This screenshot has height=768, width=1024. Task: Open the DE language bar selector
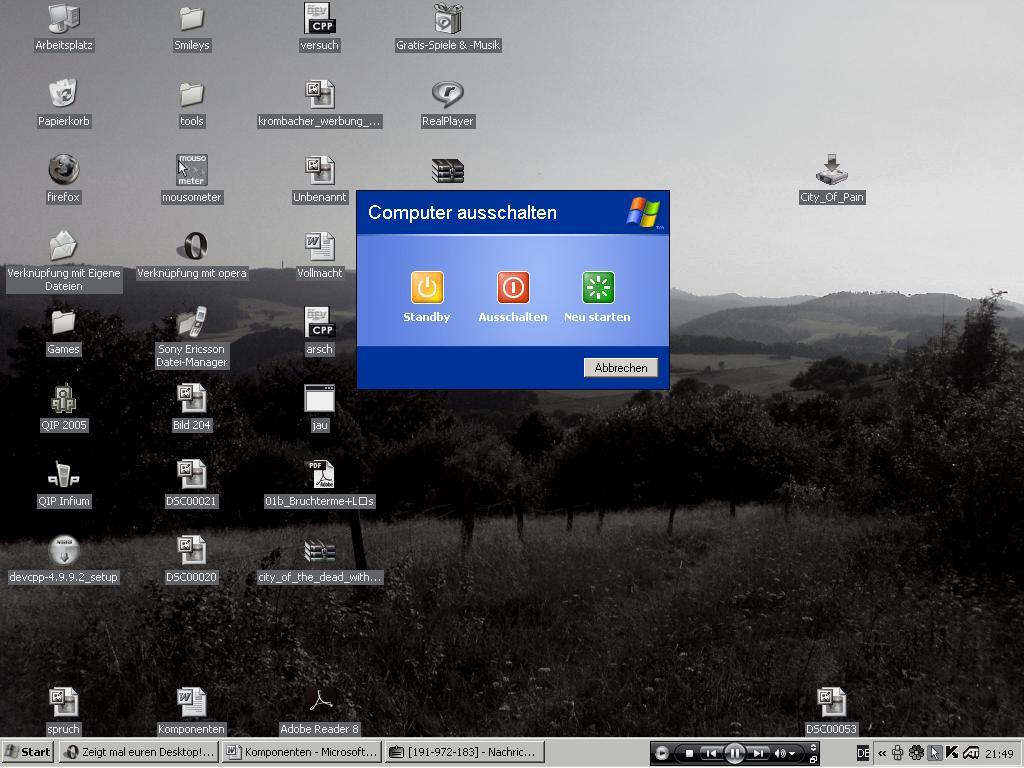click(863, 753)
